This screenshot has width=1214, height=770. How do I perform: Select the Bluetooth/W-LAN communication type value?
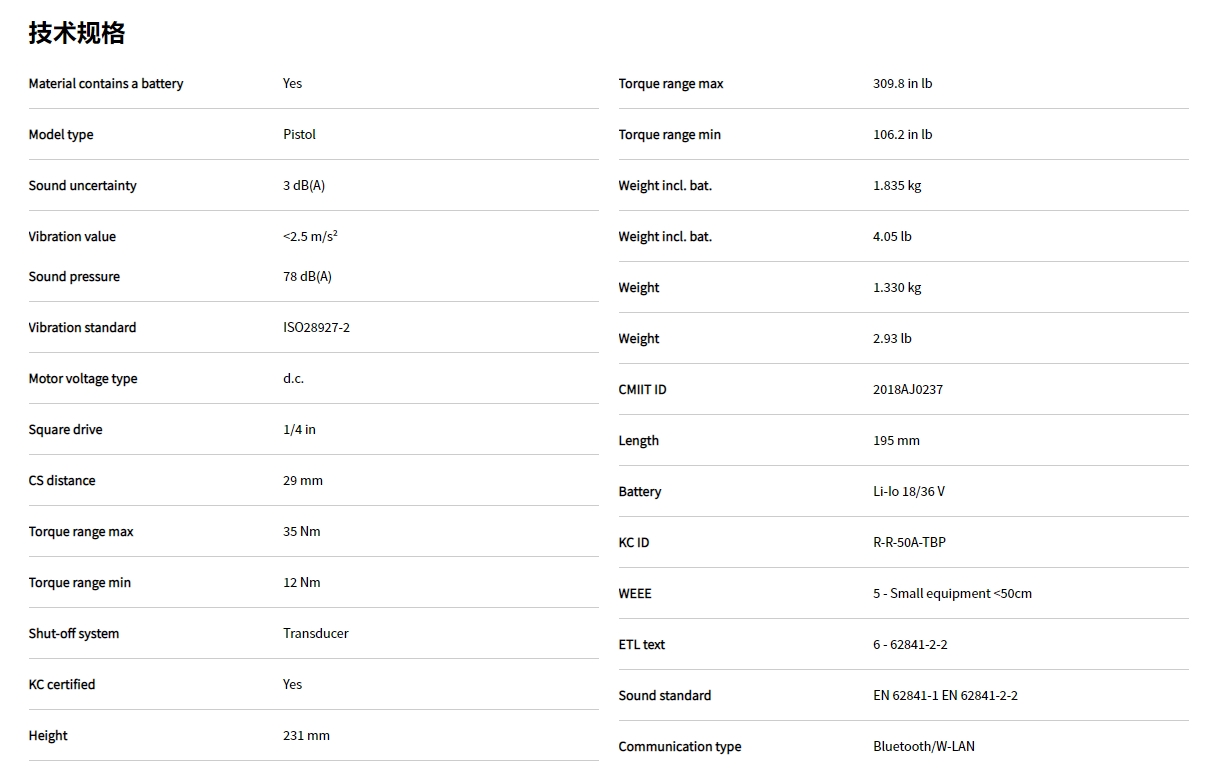923,747
